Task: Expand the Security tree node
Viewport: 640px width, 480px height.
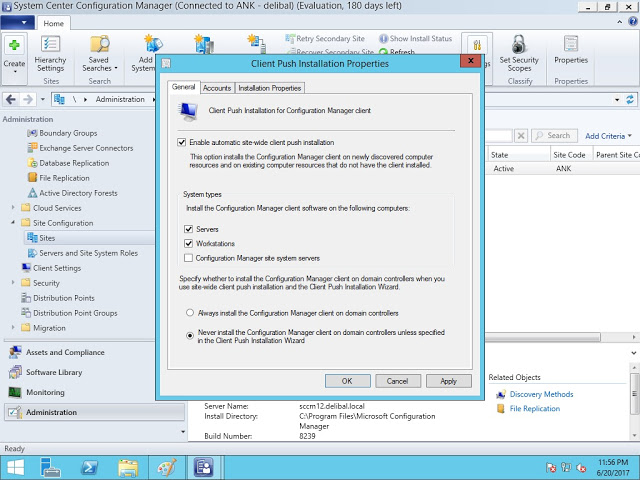Action: click(15, 283)
